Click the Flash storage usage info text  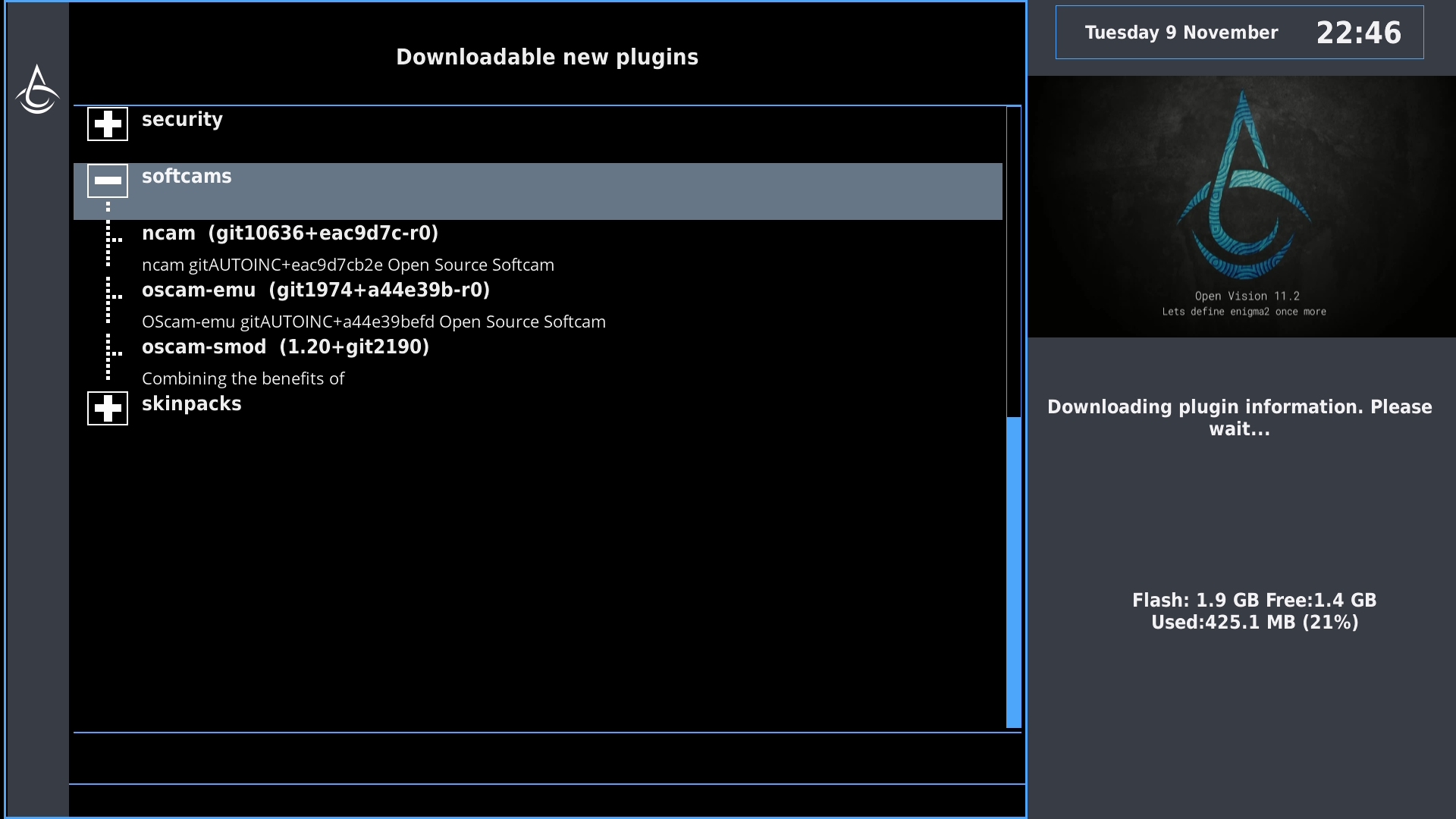[x=1254, y=611]
